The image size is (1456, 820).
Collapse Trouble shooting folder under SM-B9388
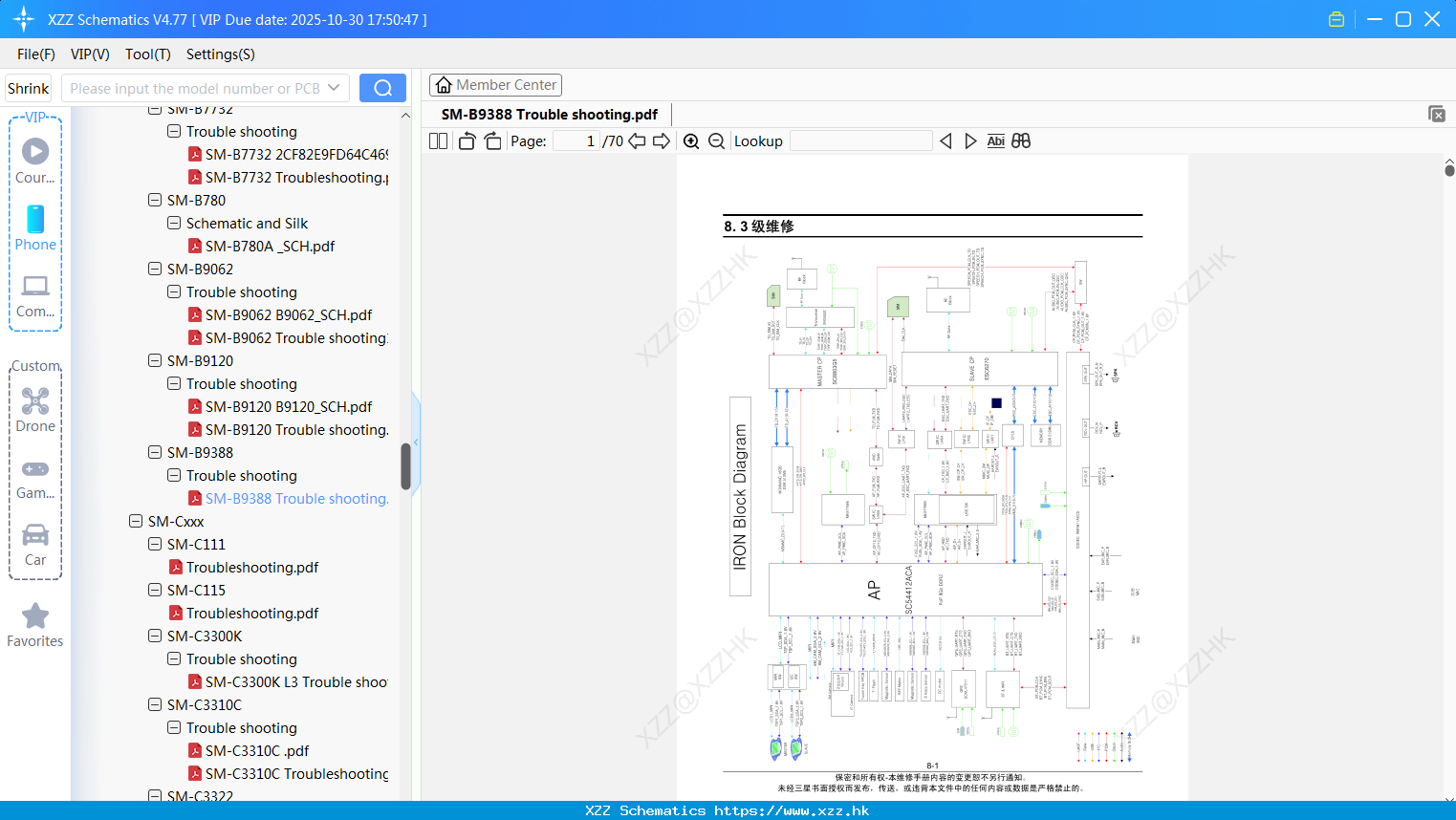[174, 475]
